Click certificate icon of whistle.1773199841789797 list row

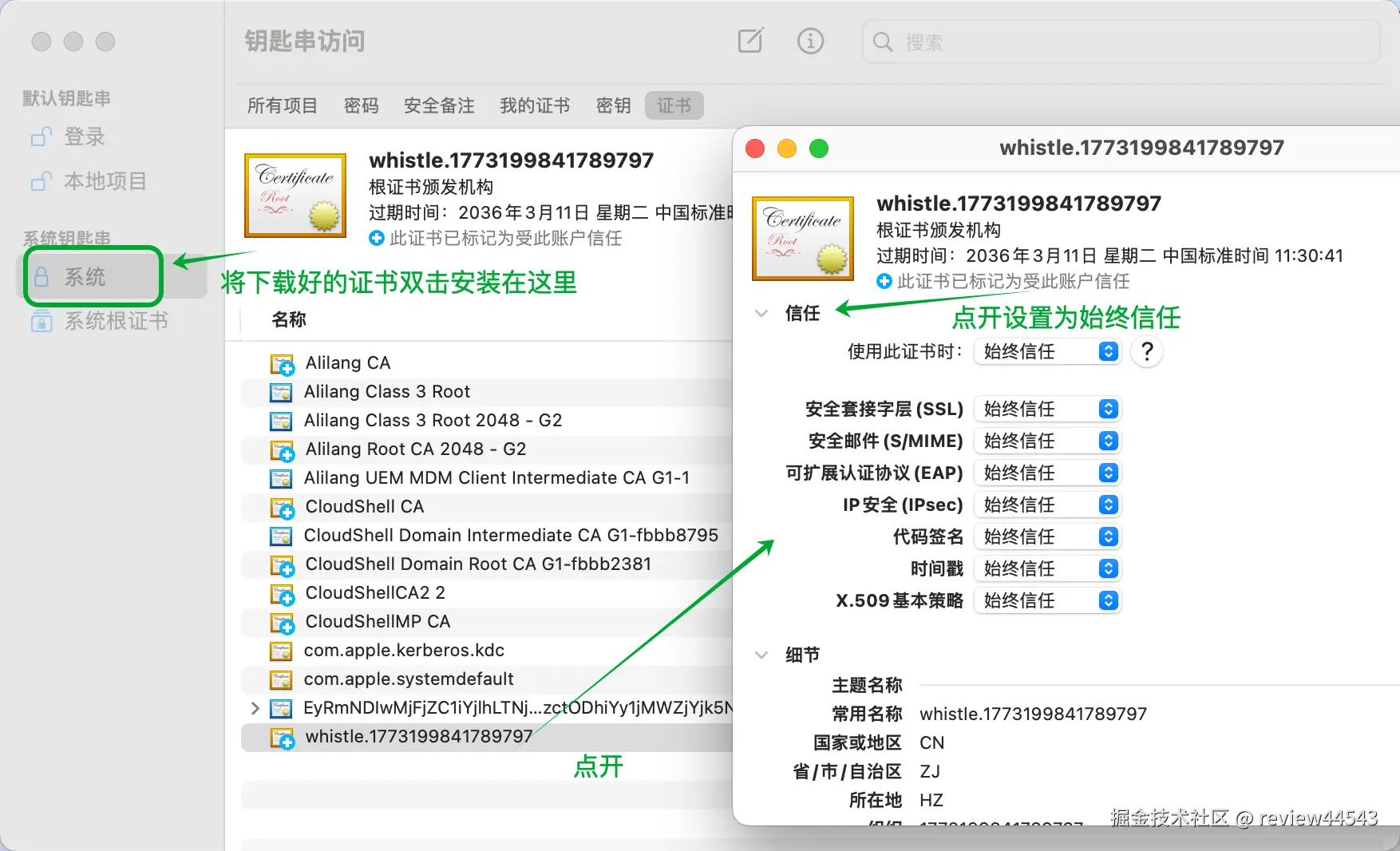coord(283,738)
